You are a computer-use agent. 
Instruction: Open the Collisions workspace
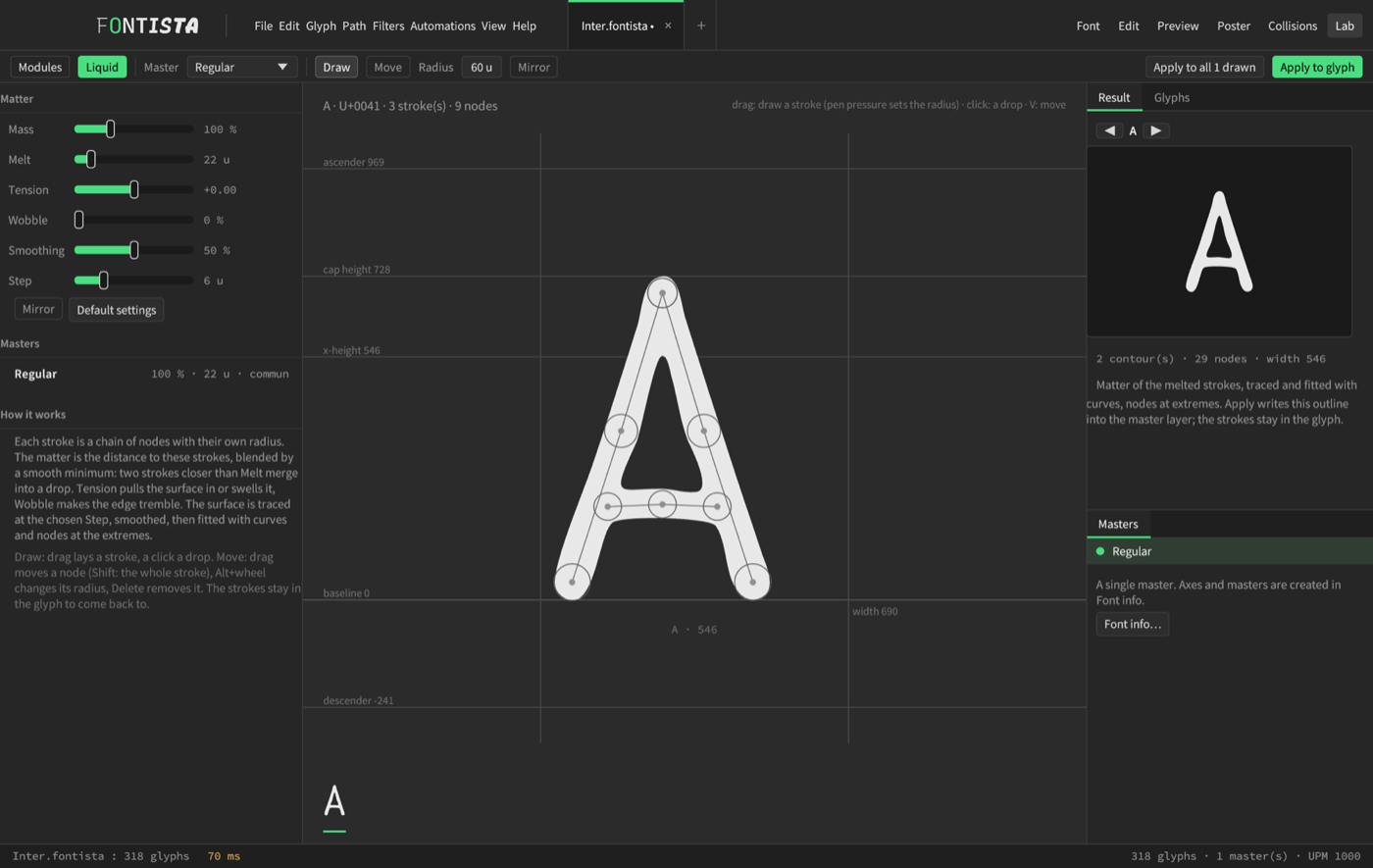(x=1293, y=26)
